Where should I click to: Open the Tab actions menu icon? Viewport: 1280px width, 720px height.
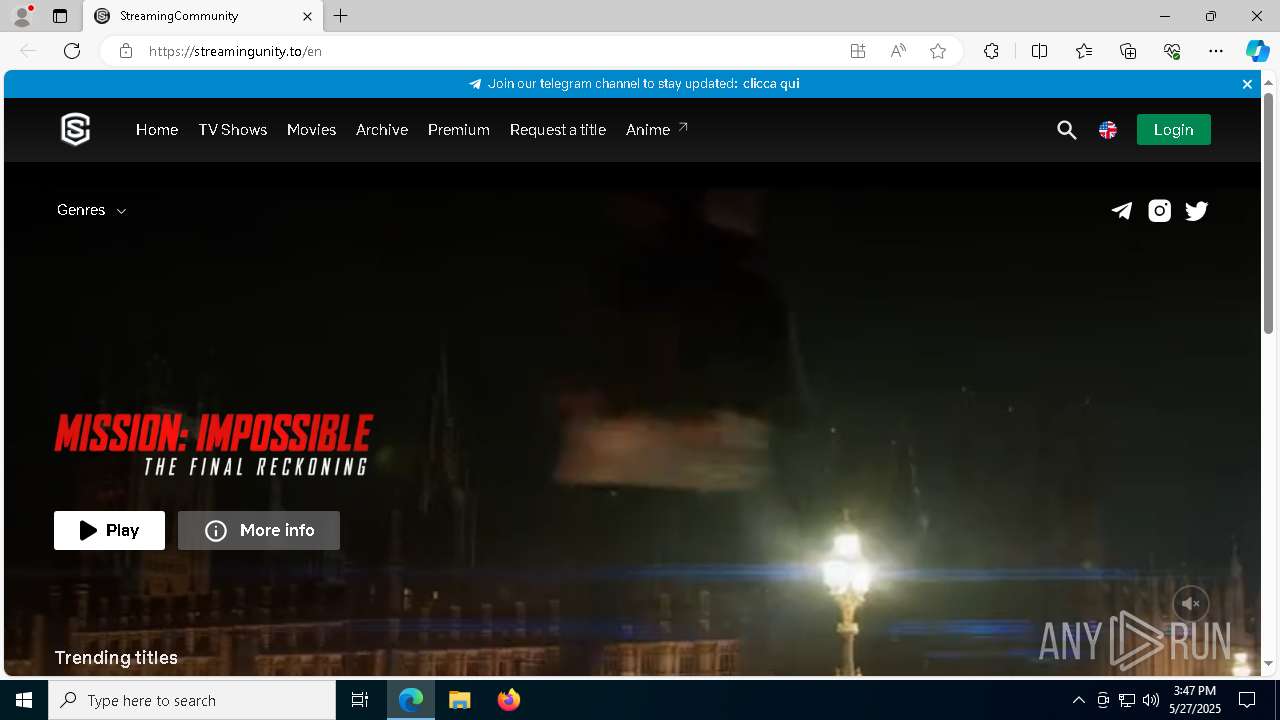pos(60,16)
